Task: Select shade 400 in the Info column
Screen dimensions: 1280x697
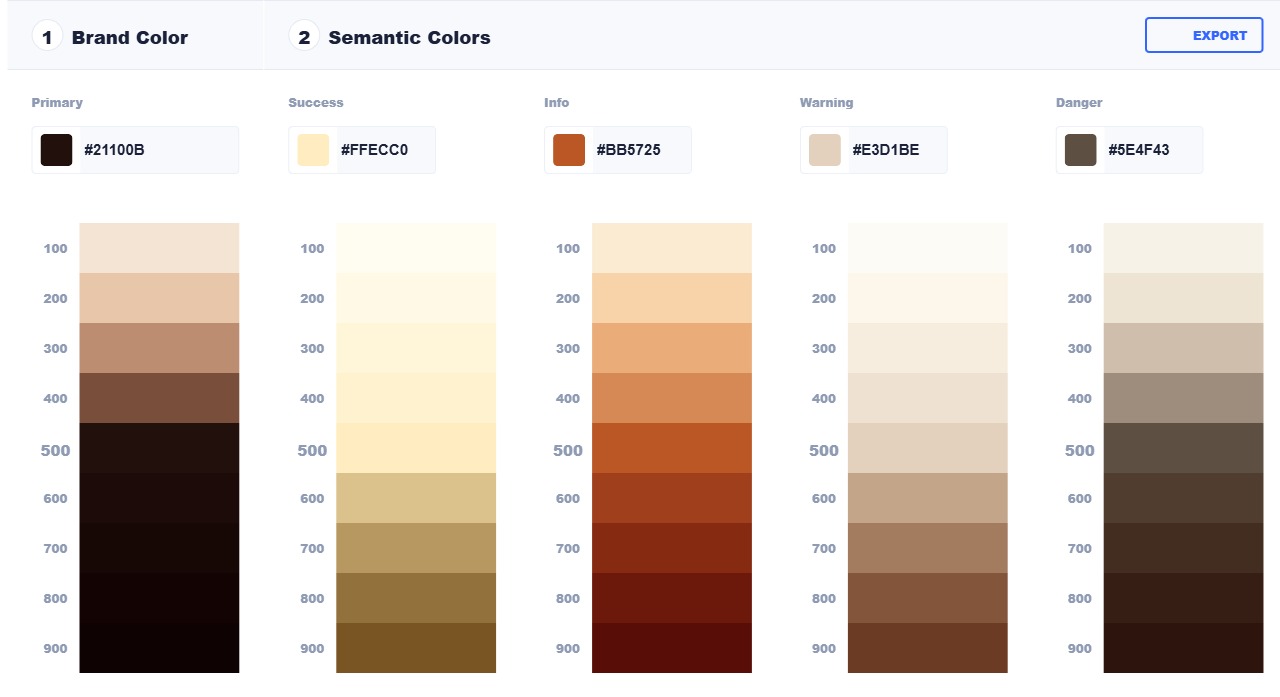Action: (672, 398)
